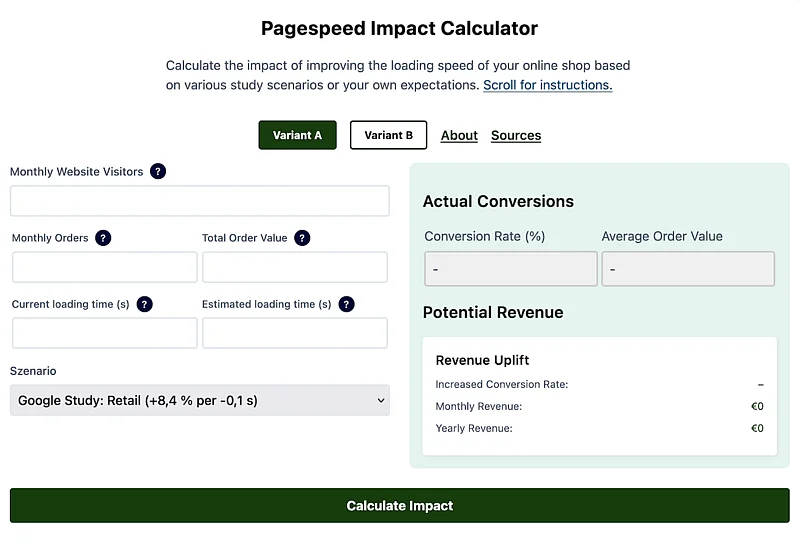Expand the Szenario dropdown

pos(200,400)
